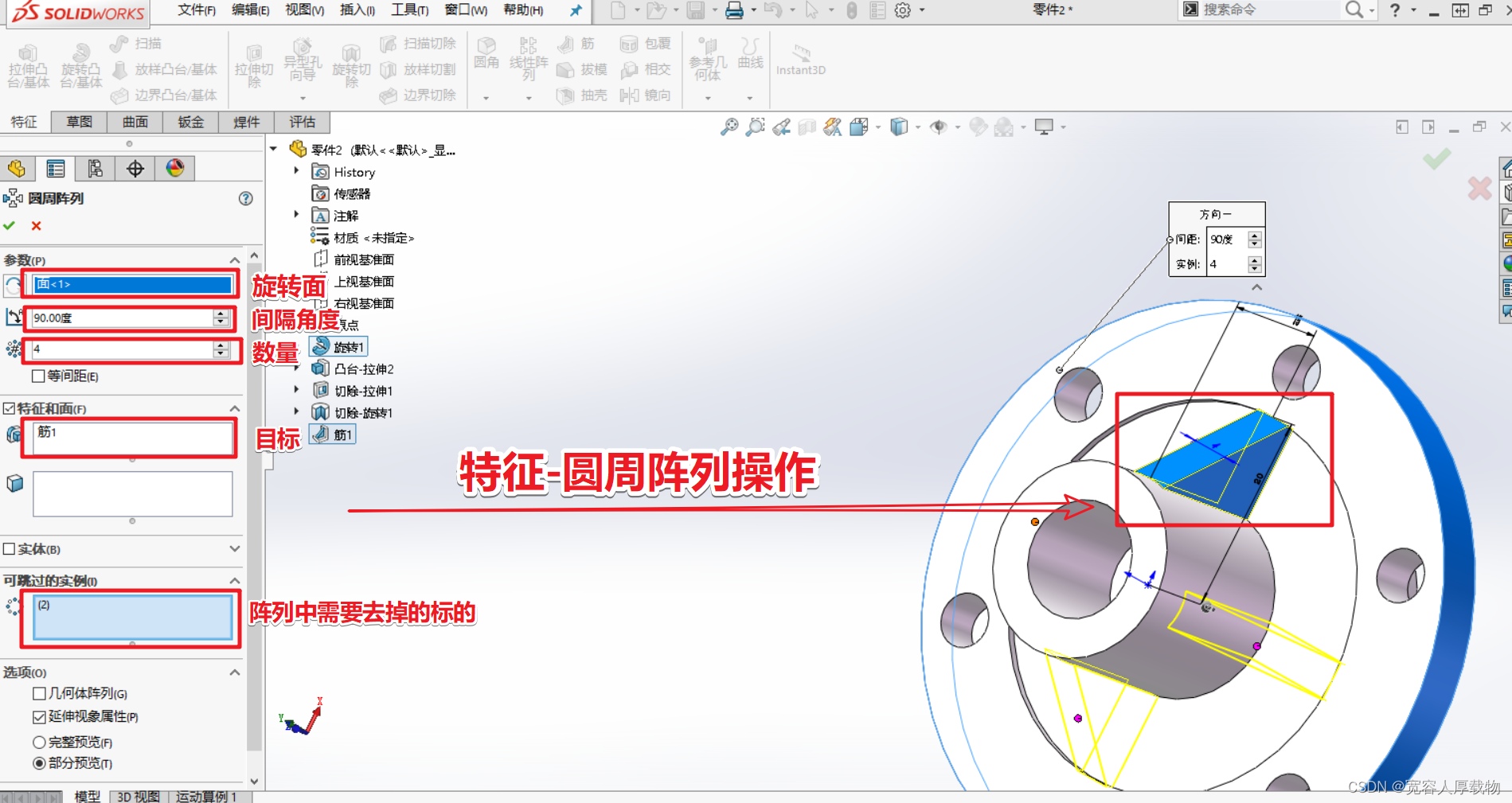This screenshot has width=1512, height=803.
Task: Click the search magnifier icon
Action: point(1354,10)
